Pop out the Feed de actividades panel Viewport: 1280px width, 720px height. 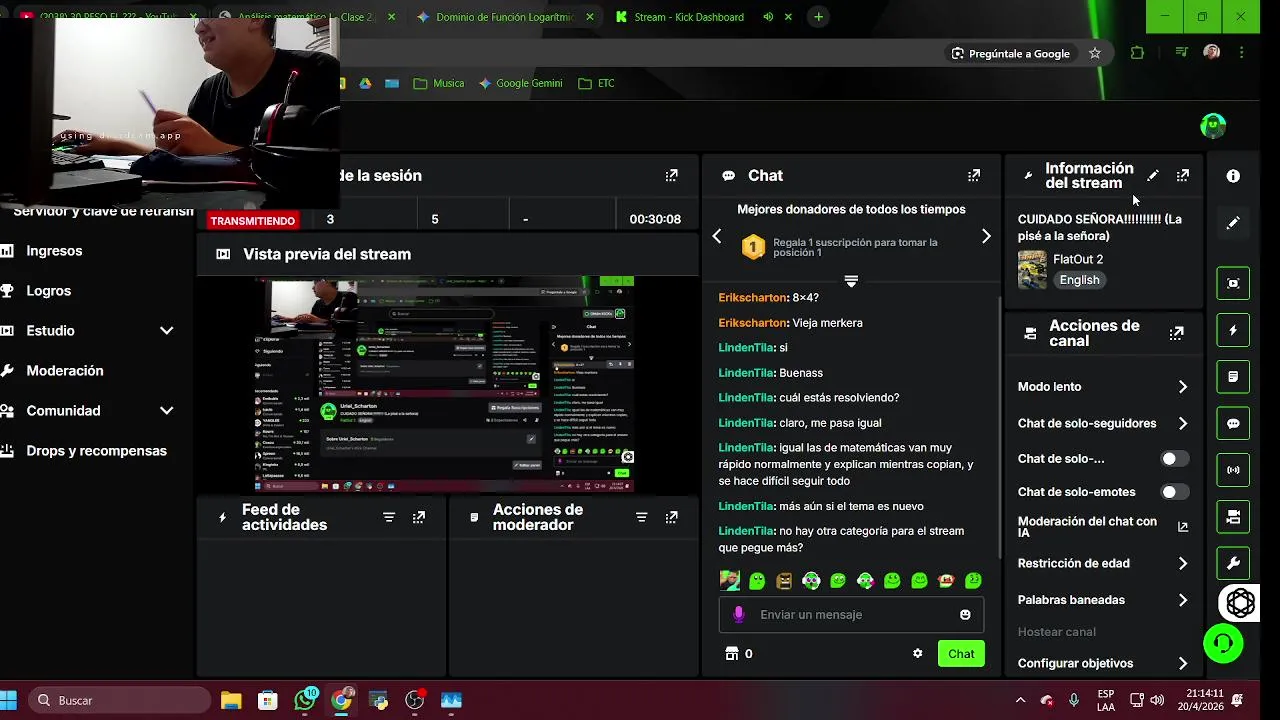pos(419,517)
